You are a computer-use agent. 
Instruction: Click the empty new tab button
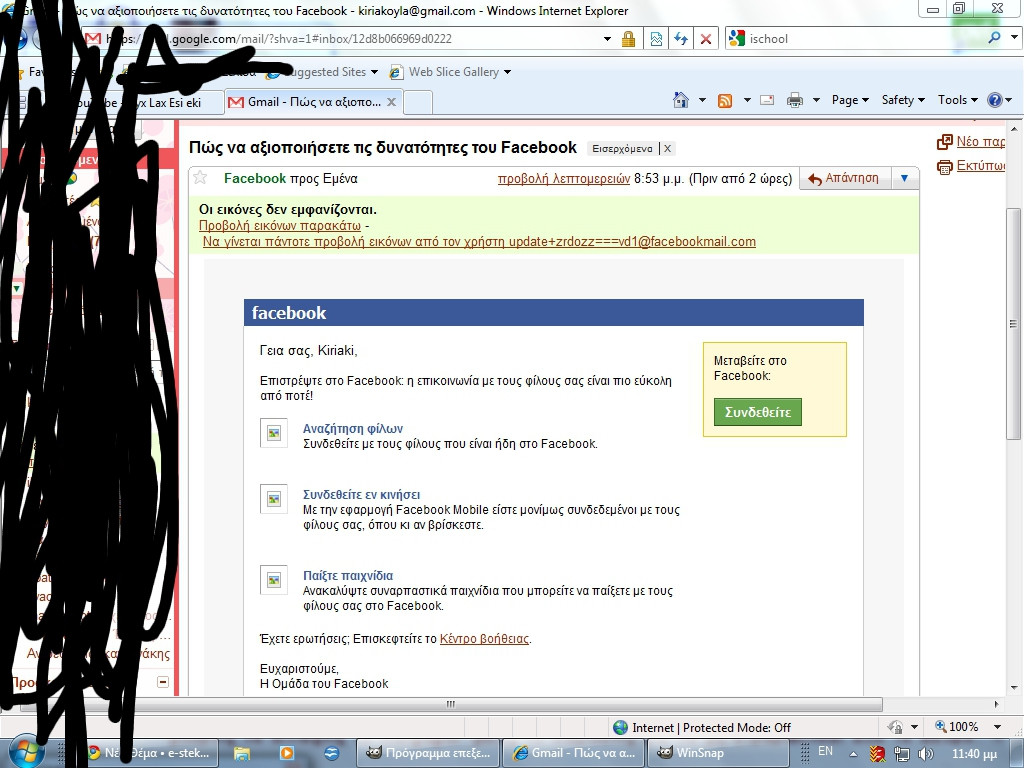(417, 103)
